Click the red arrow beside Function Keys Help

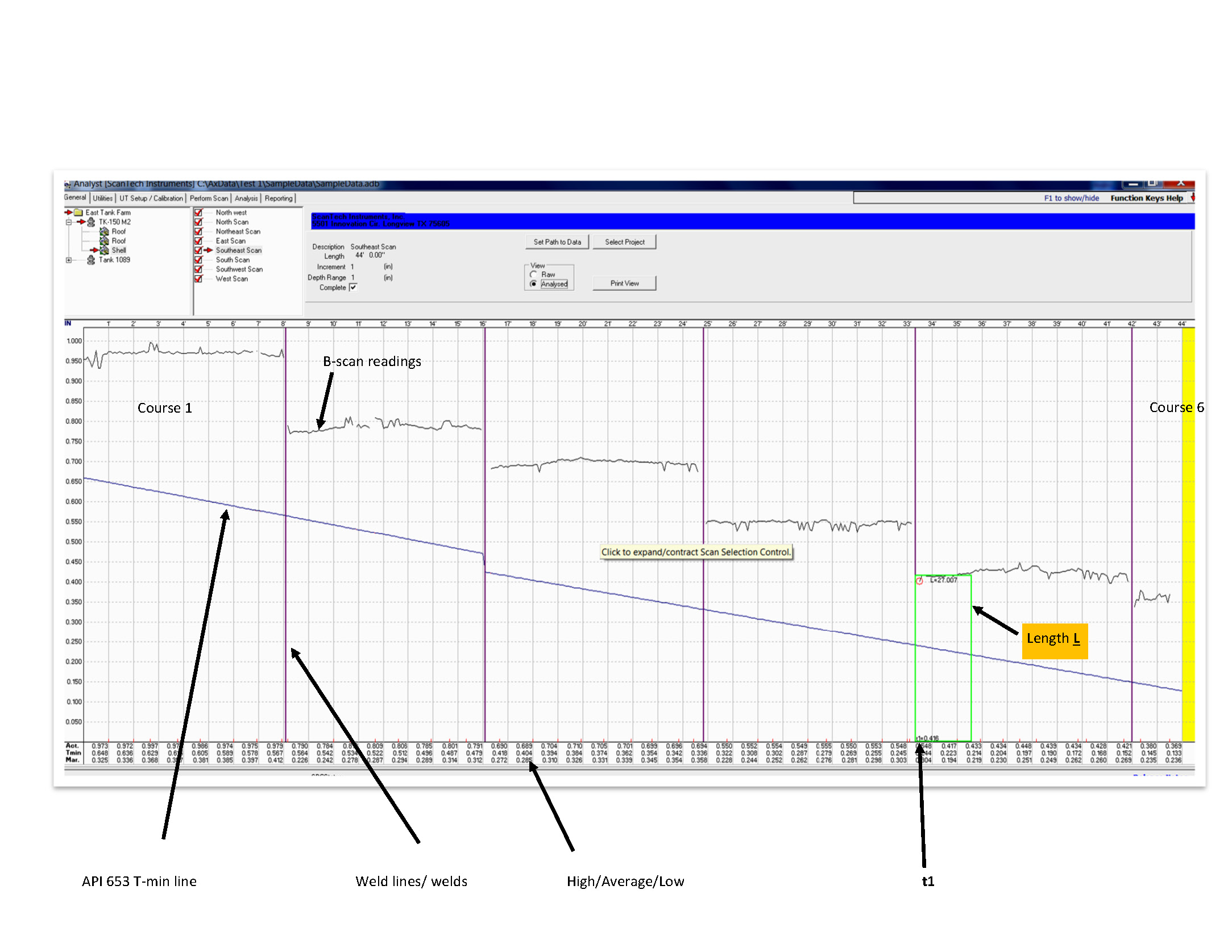pyautogui.click(x=1192, y=198)
